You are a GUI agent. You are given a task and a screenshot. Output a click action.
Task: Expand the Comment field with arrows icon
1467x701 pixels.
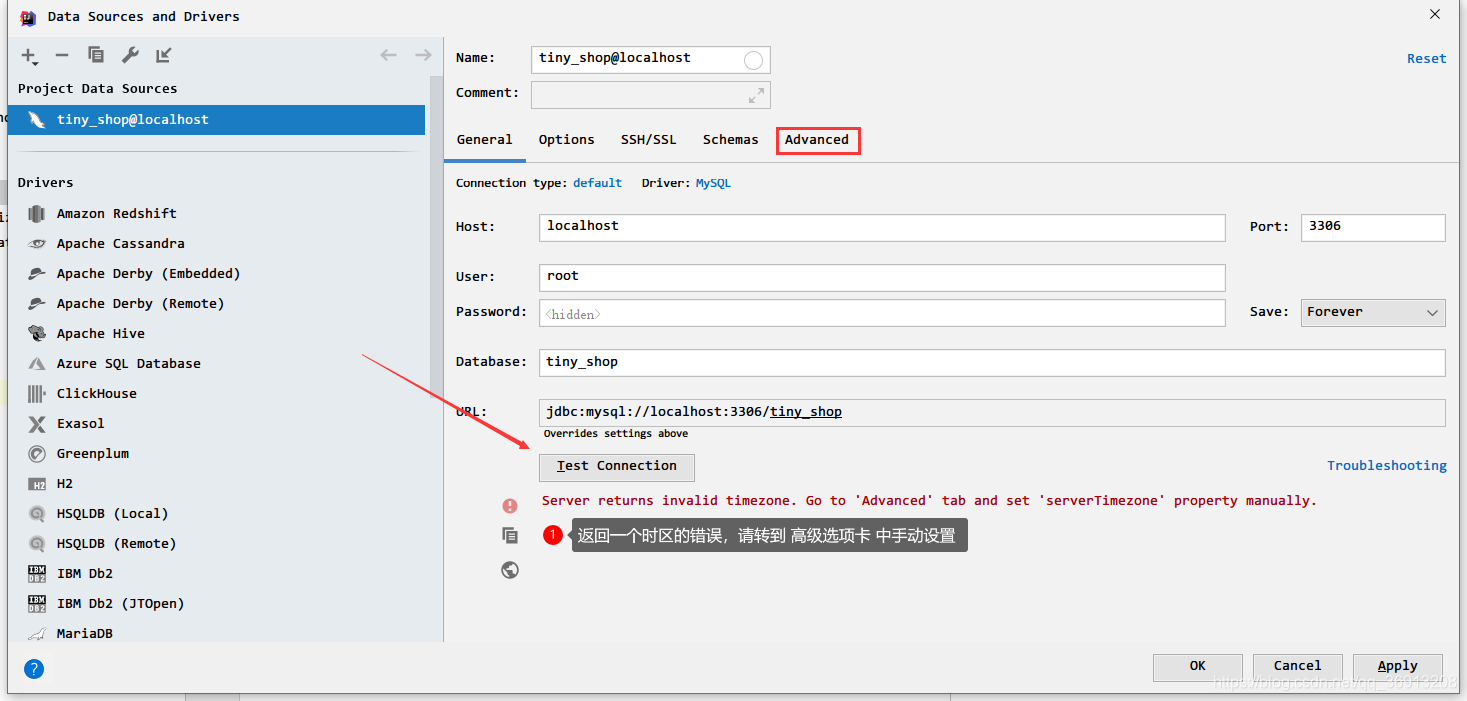[757, 95]
